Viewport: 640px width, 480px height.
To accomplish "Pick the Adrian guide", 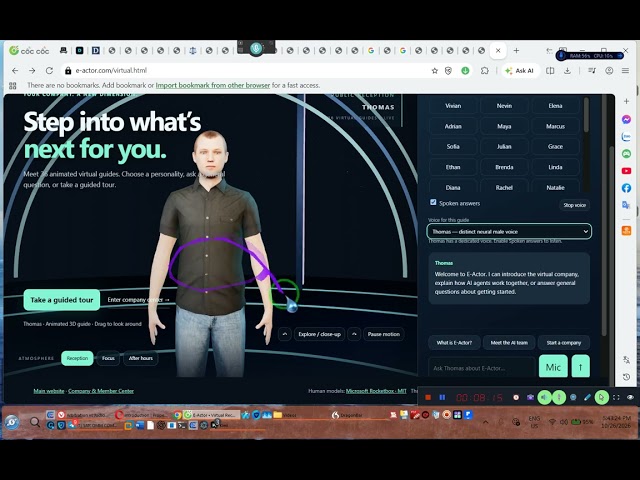I will click(x=453, y=126).
